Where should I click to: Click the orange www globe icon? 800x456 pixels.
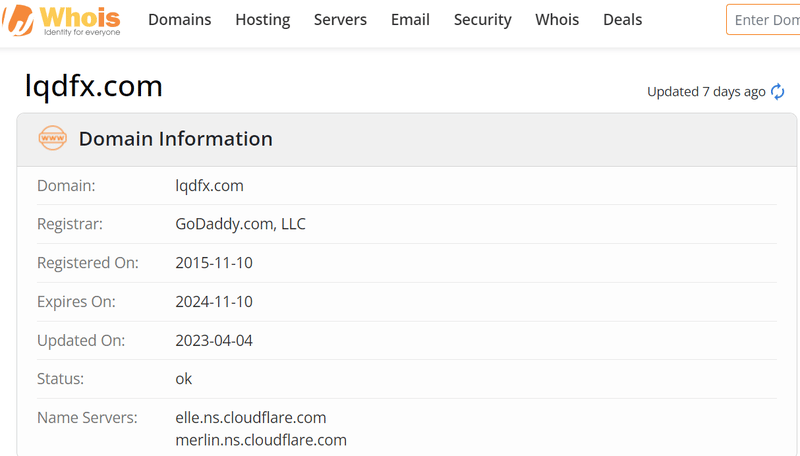click(53, 138)
